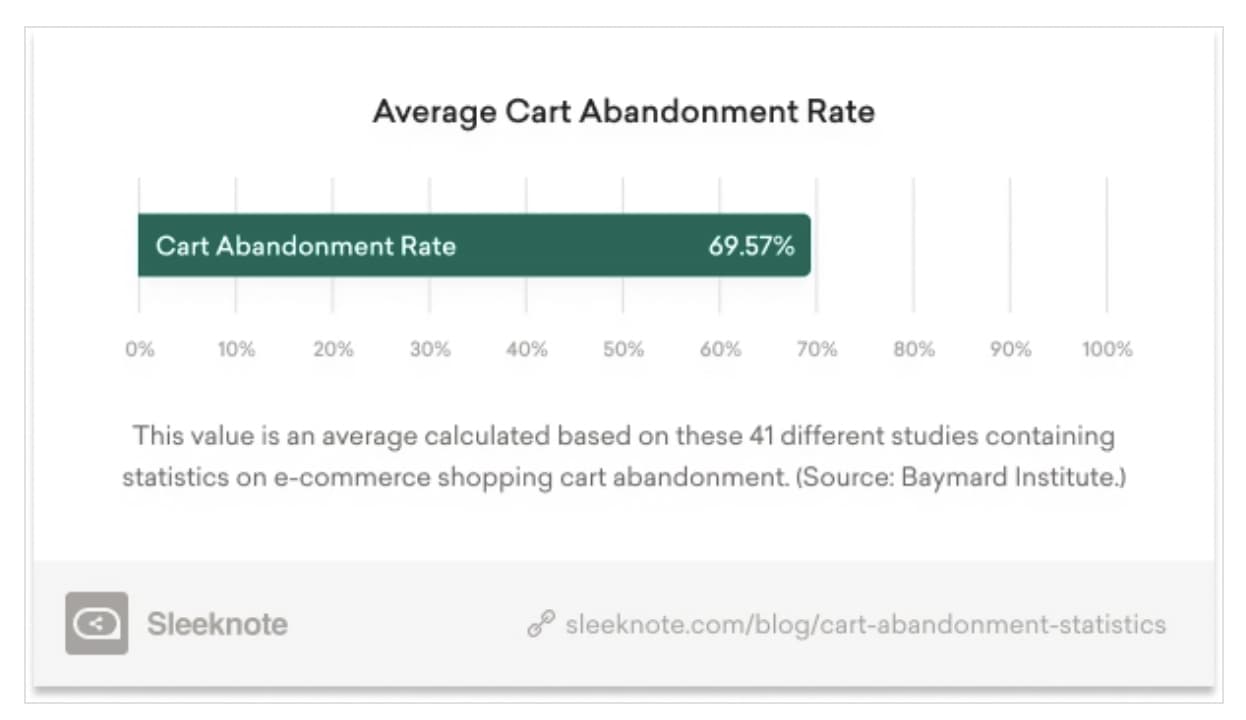Click the 80% axis label
The image size is (1246, 720).
coord(914,350)
